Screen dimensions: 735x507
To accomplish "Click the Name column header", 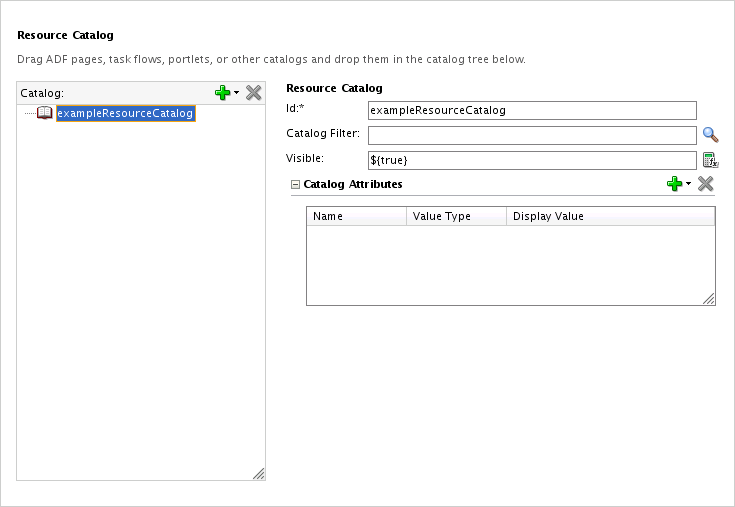I will [x=357, y=216].
